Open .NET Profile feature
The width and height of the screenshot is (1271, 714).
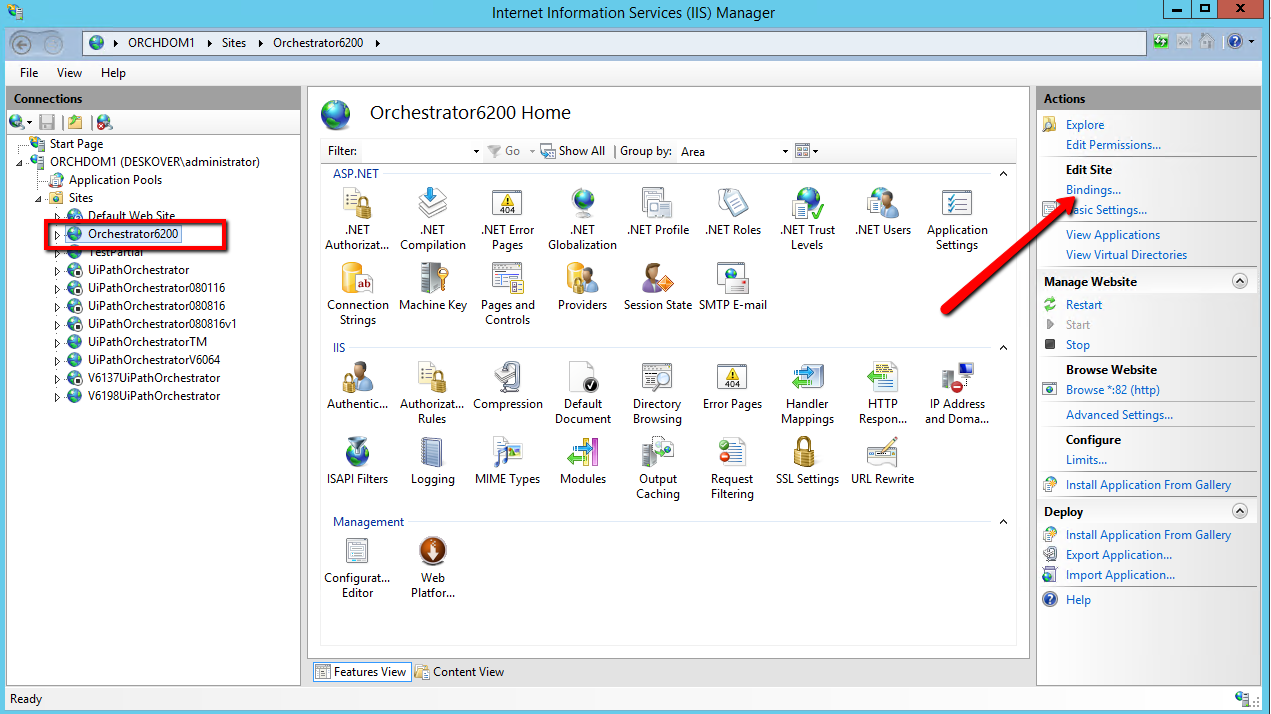click(x=657, y=212)
